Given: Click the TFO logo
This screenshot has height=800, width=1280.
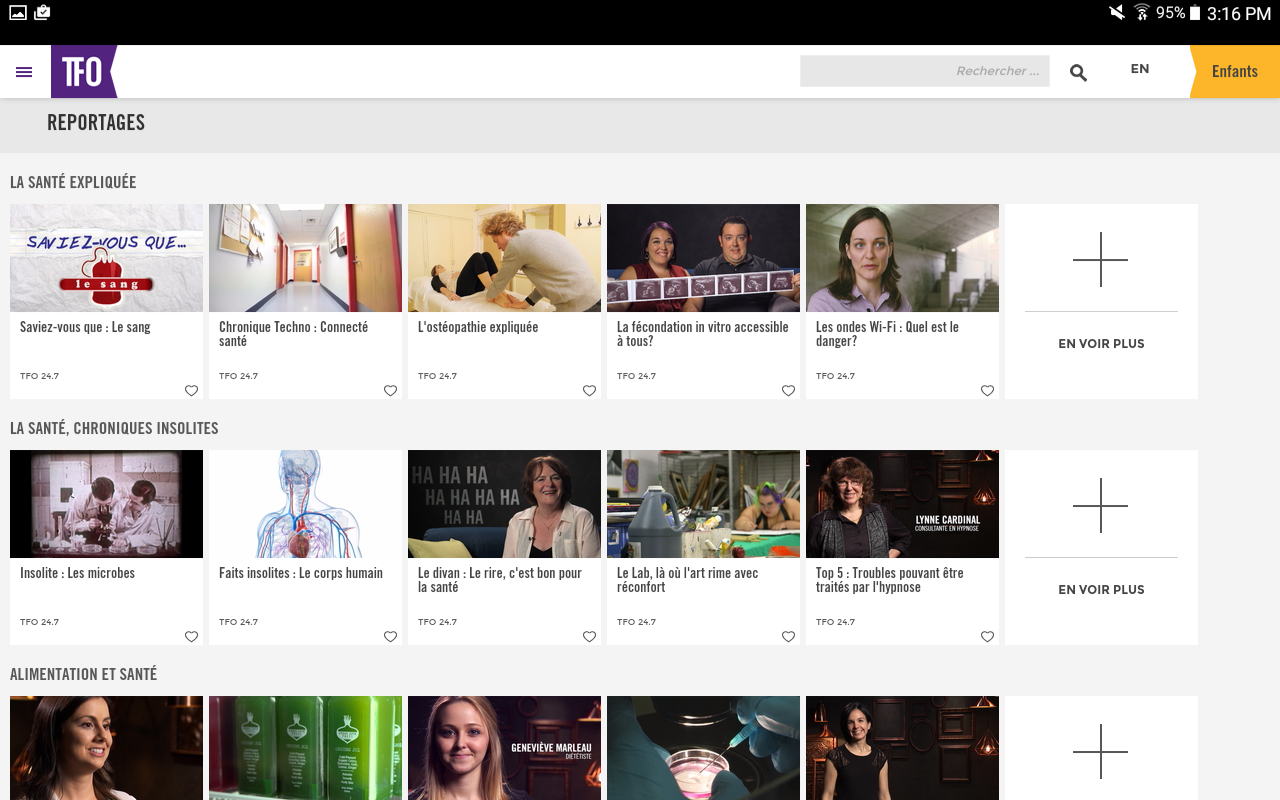Looking at the screenshot, I should (83, 72).
